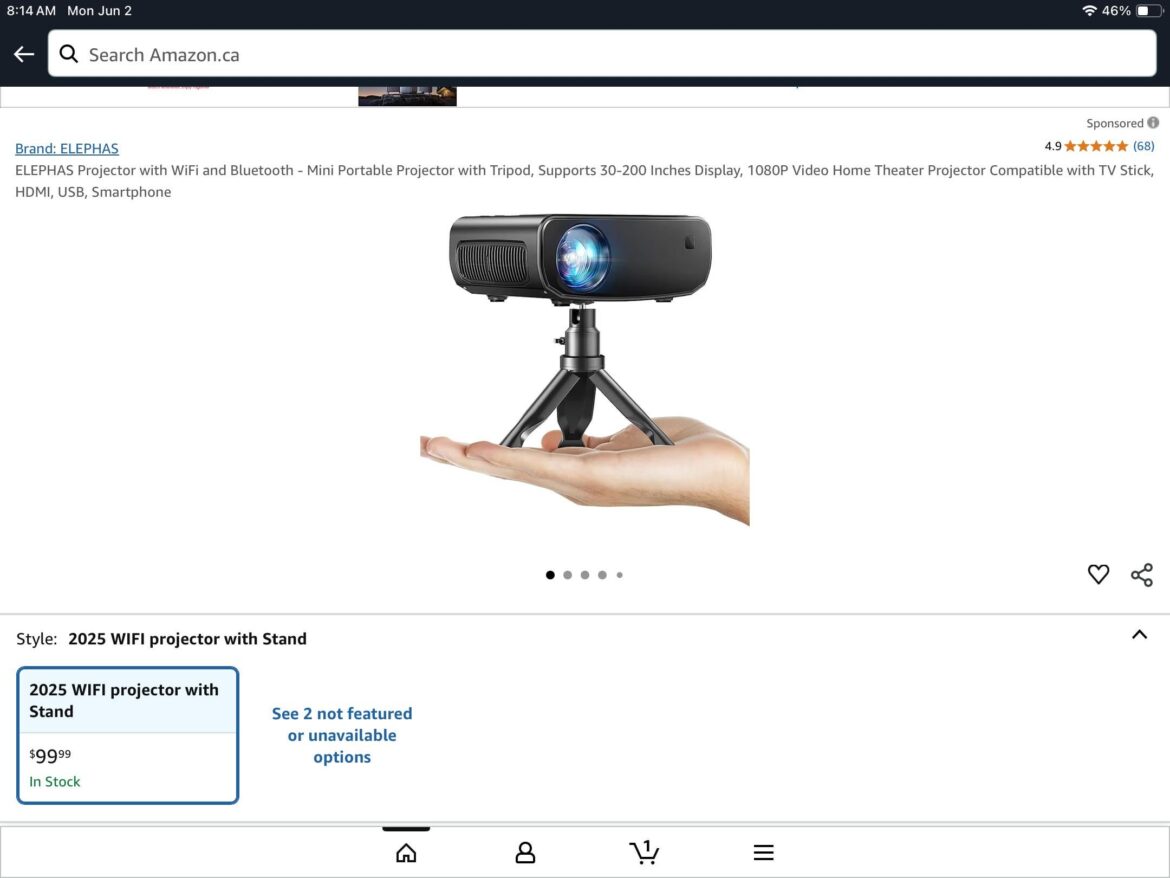Tap the Sponsored info icon
This screenshot has height=878, width=1170.
[x=1152, y=122]
